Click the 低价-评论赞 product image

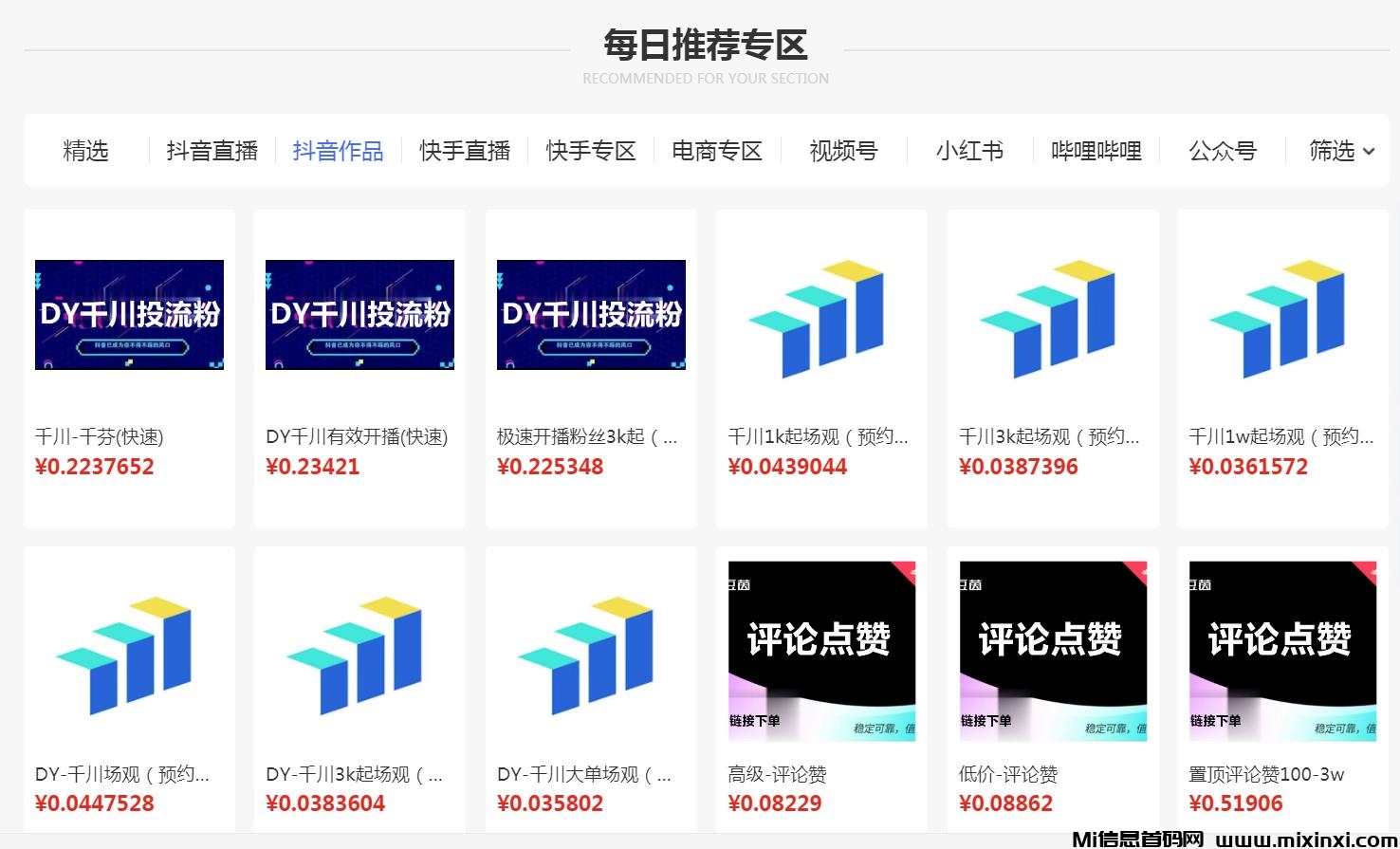coord(1052,651)
